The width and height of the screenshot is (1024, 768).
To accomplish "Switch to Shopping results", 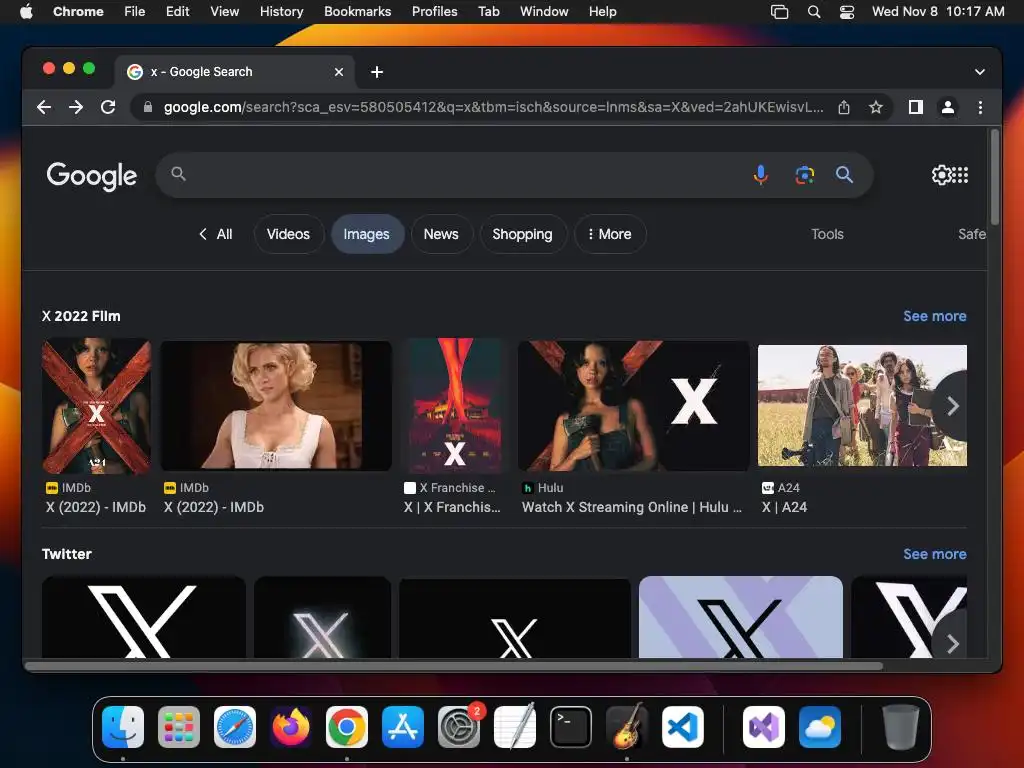I will click(x=522, y=234).
